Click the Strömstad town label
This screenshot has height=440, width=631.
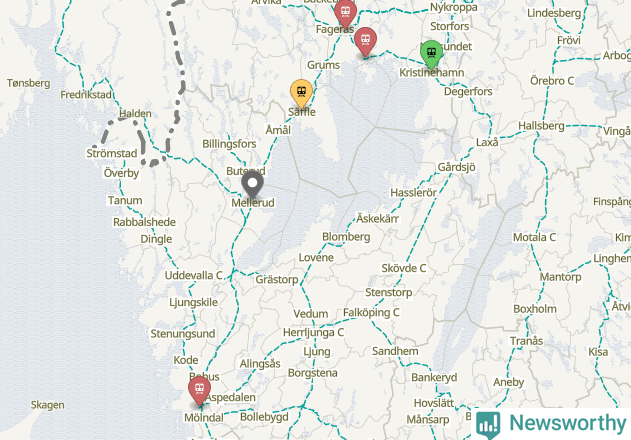point(112,153)
